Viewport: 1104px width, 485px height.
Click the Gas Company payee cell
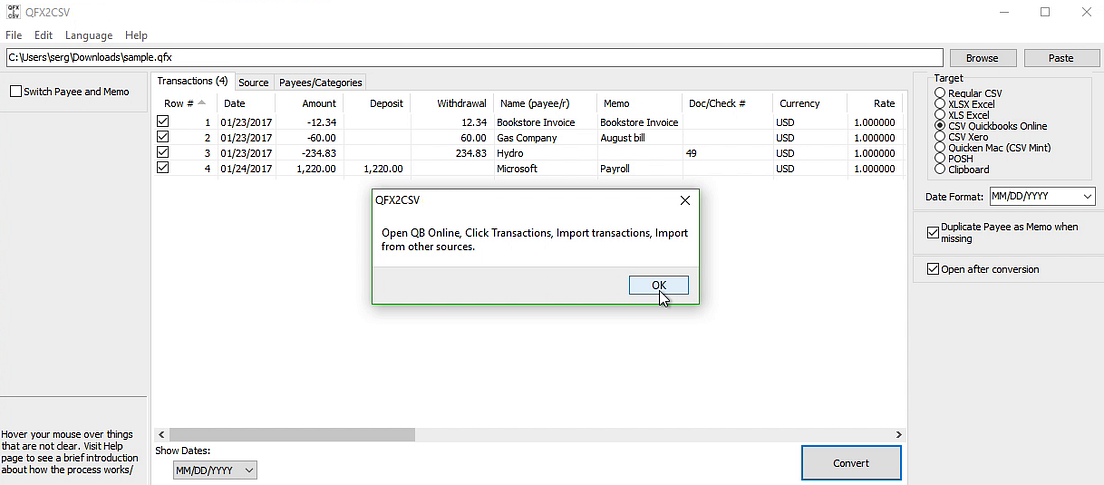click(x=545, y=137)
